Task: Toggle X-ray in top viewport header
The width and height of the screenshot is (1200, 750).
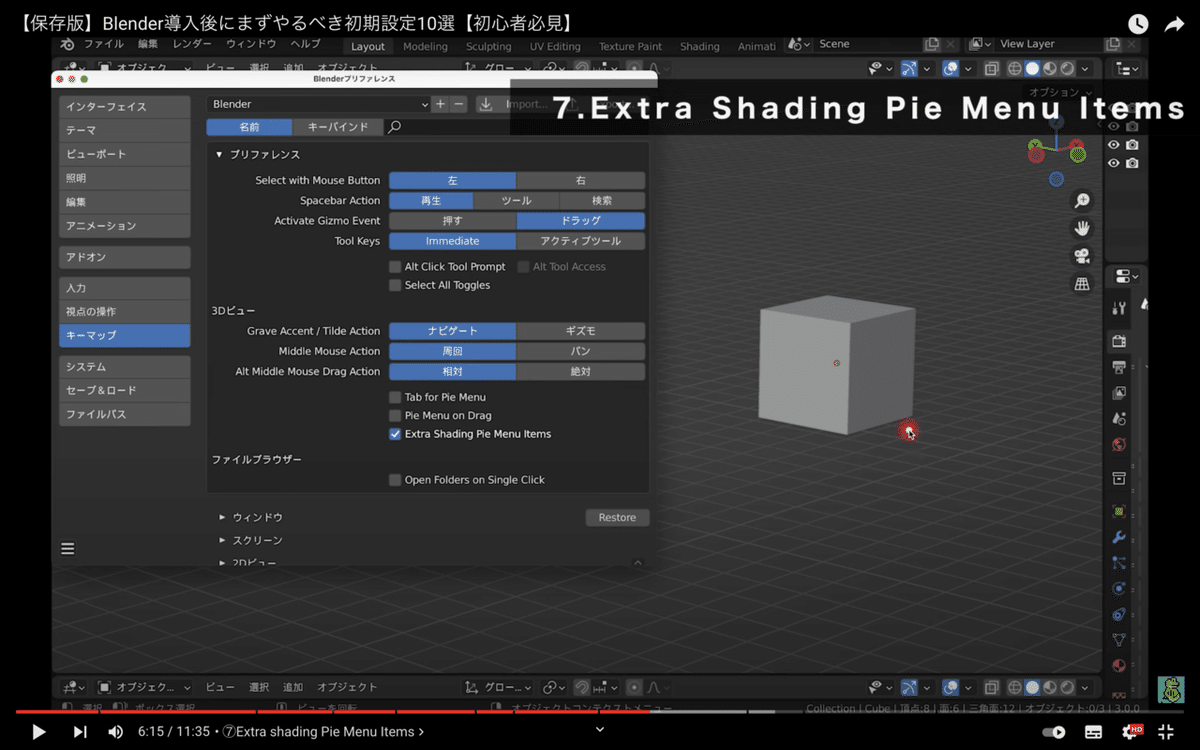Action: point(991,69)
